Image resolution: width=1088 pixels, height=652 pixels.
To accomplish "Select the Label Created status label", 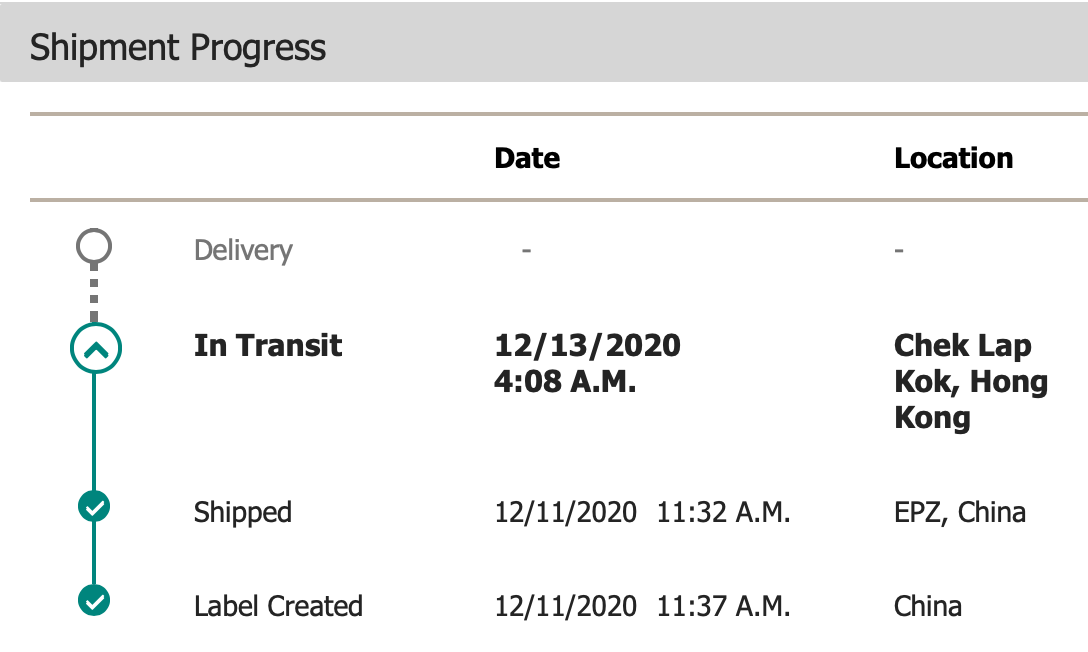I will [278, 606].
